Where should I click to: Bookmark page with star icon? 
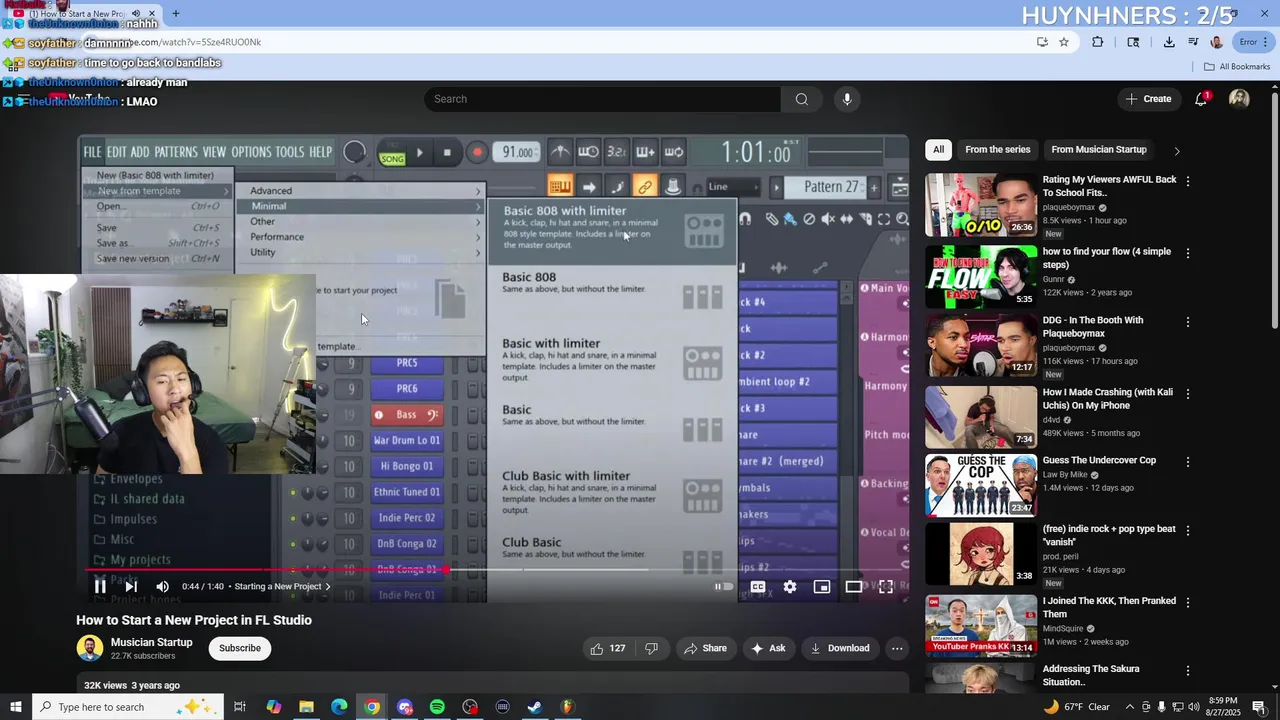[1064, 42]
